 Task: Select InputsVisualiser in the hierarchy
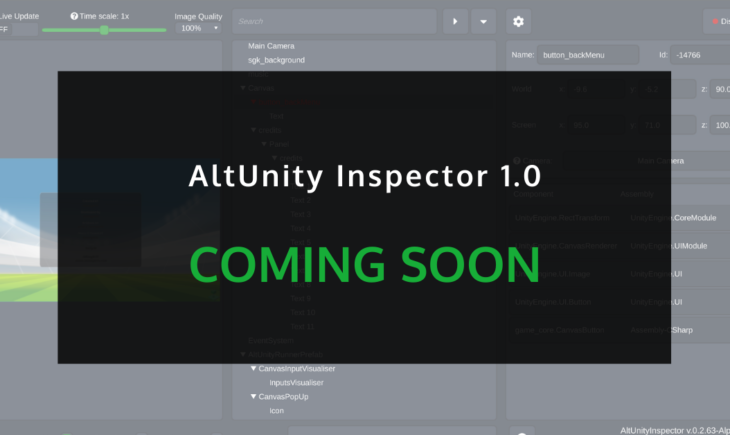coord(296,382)
